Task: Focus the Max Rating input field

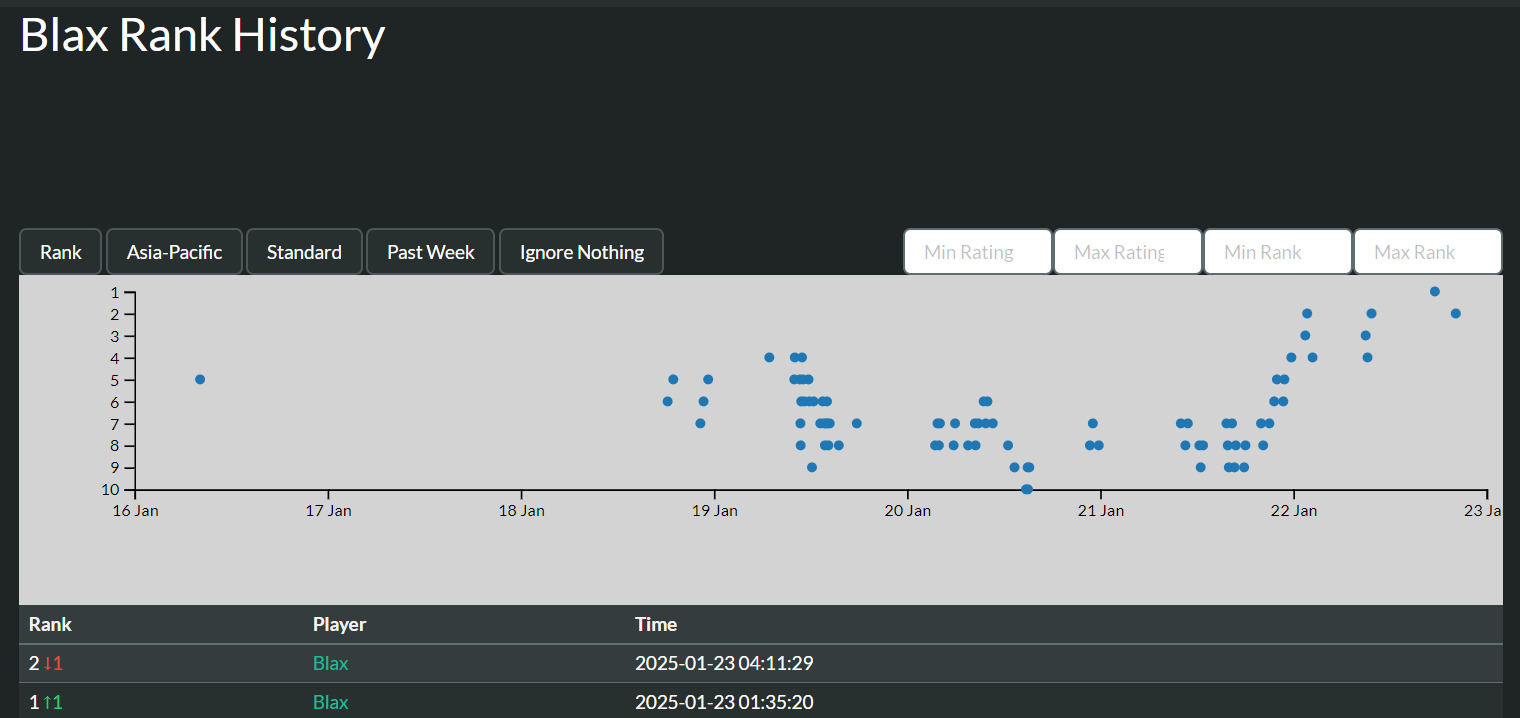Action: 1127,252
